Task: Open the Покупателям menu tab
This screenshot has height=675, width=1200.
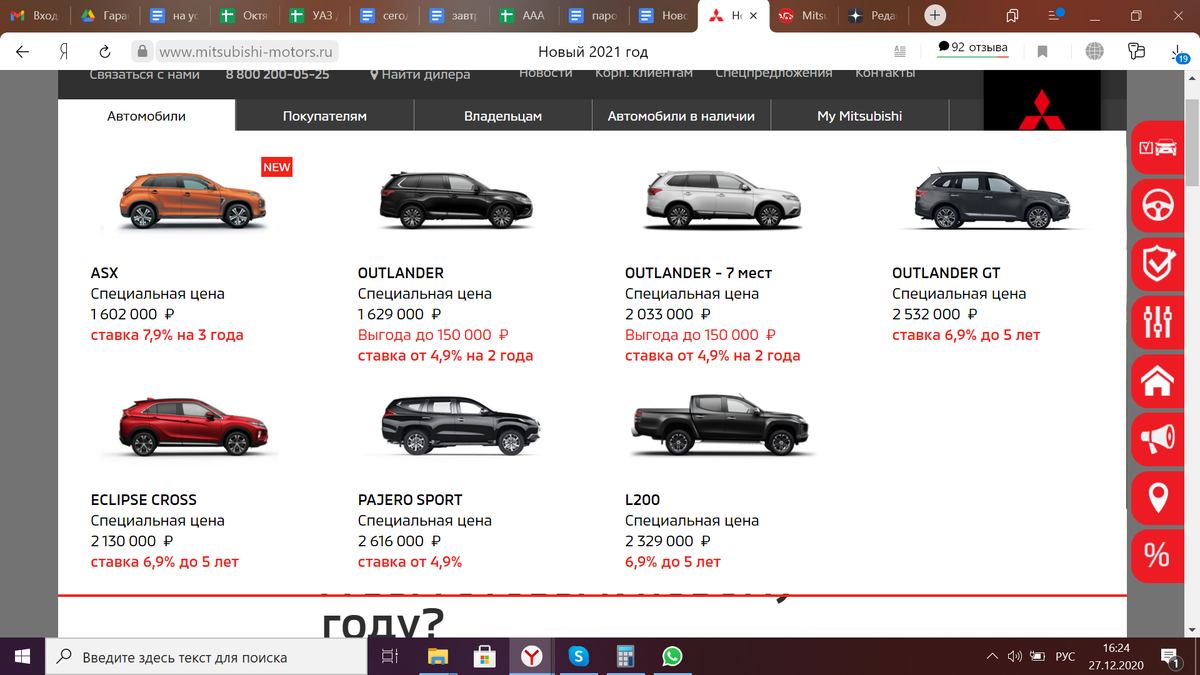Action: click(x=325, y=116)
